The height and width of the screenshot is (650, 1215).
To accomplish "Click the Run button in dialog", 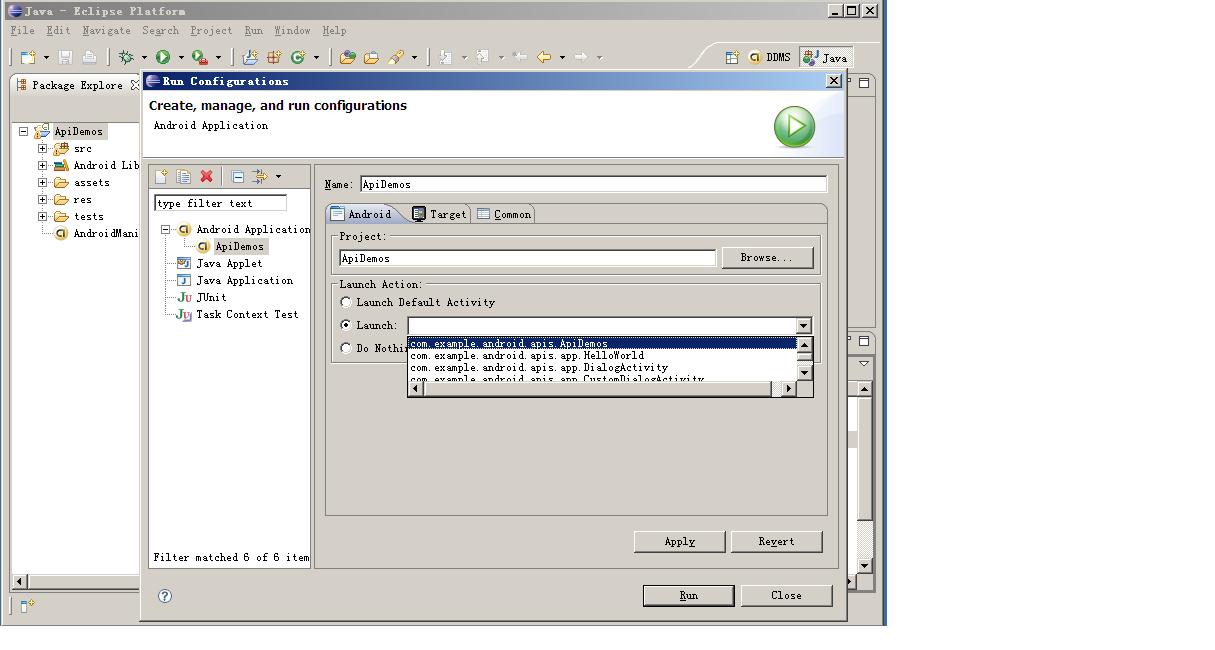I will 689,596.
